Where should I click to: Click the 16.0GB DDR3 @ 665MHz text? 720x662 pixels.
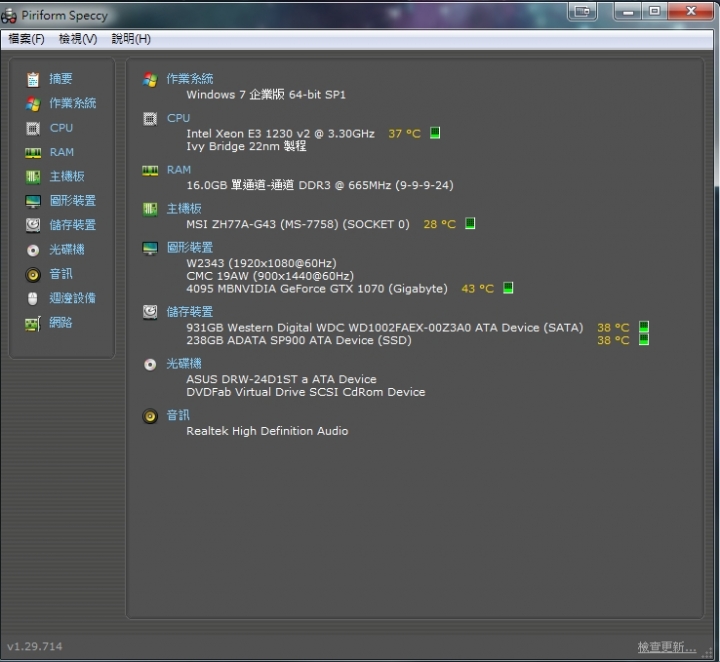(320, 185)
